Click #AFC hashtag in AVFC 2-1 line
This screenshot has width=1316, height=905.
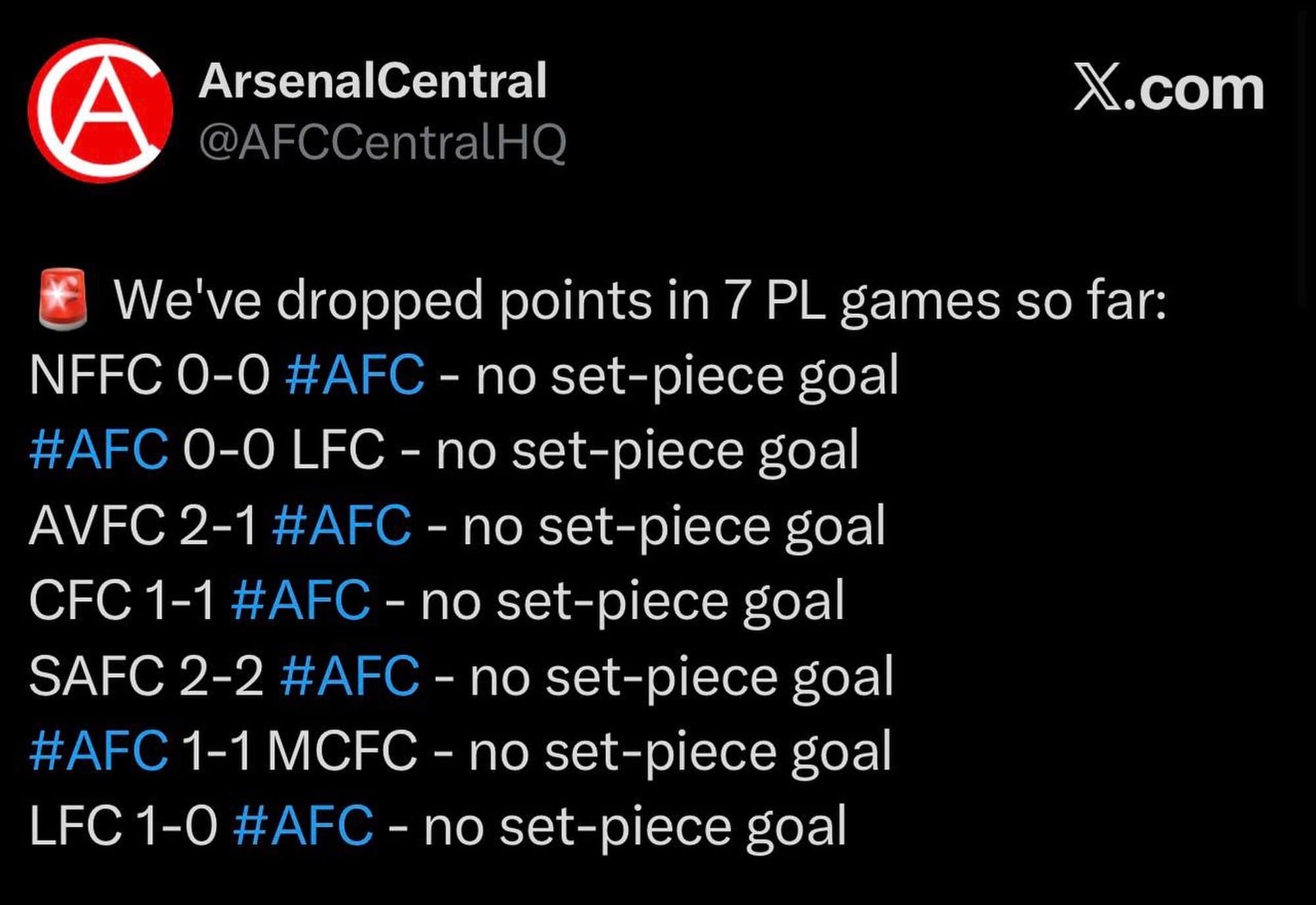click(342, 525)
